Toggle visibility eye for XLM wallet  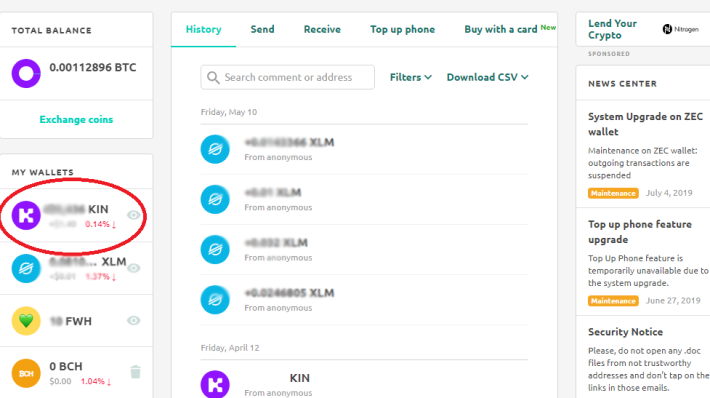pos(134,268)
